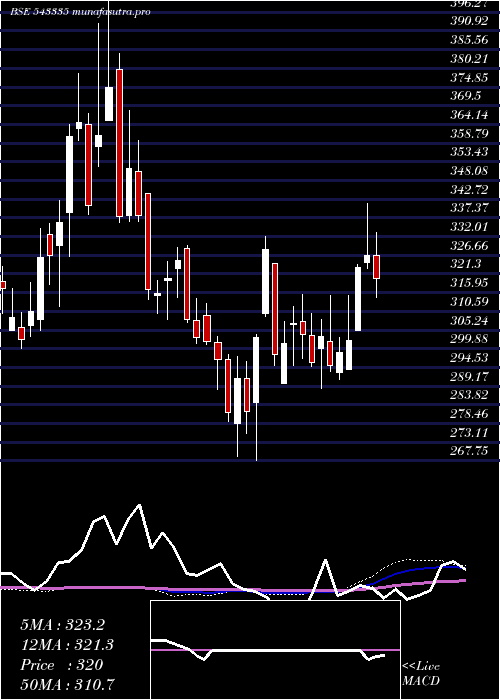Click the 294.53 price axis label

click(469, 358)
